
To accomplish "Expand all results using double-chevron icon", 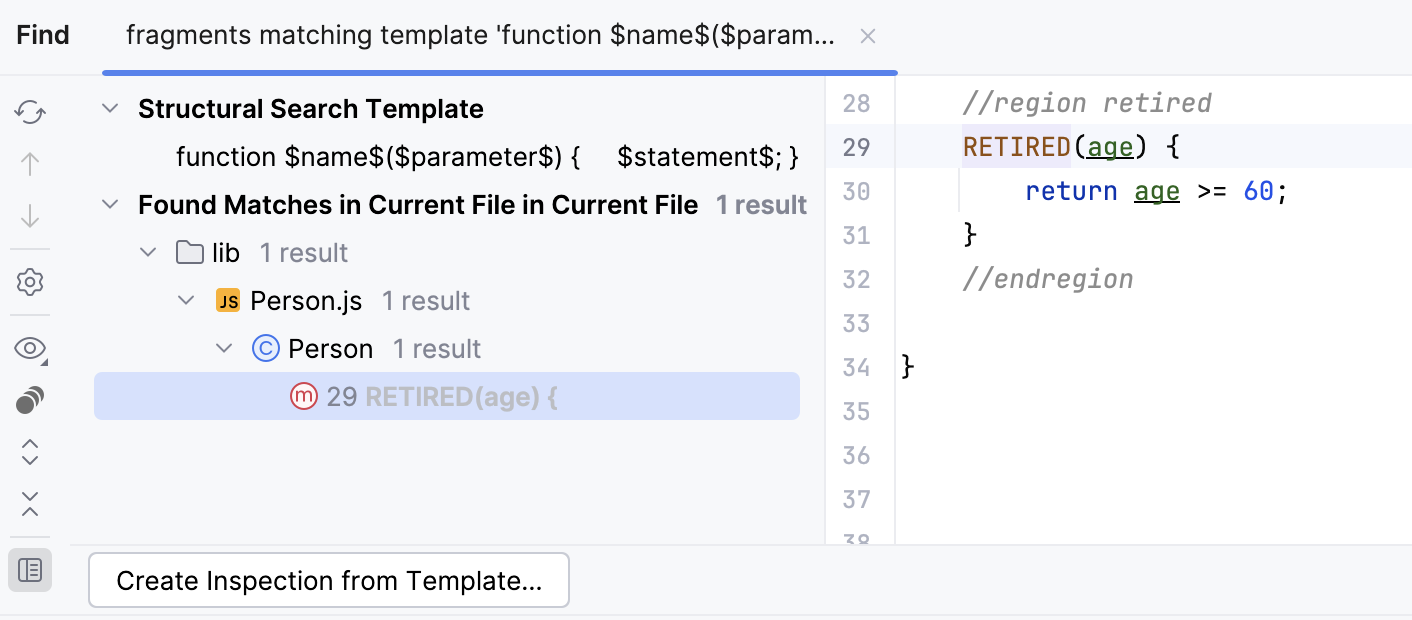I will pyautogui.click(x=29, y=452).
